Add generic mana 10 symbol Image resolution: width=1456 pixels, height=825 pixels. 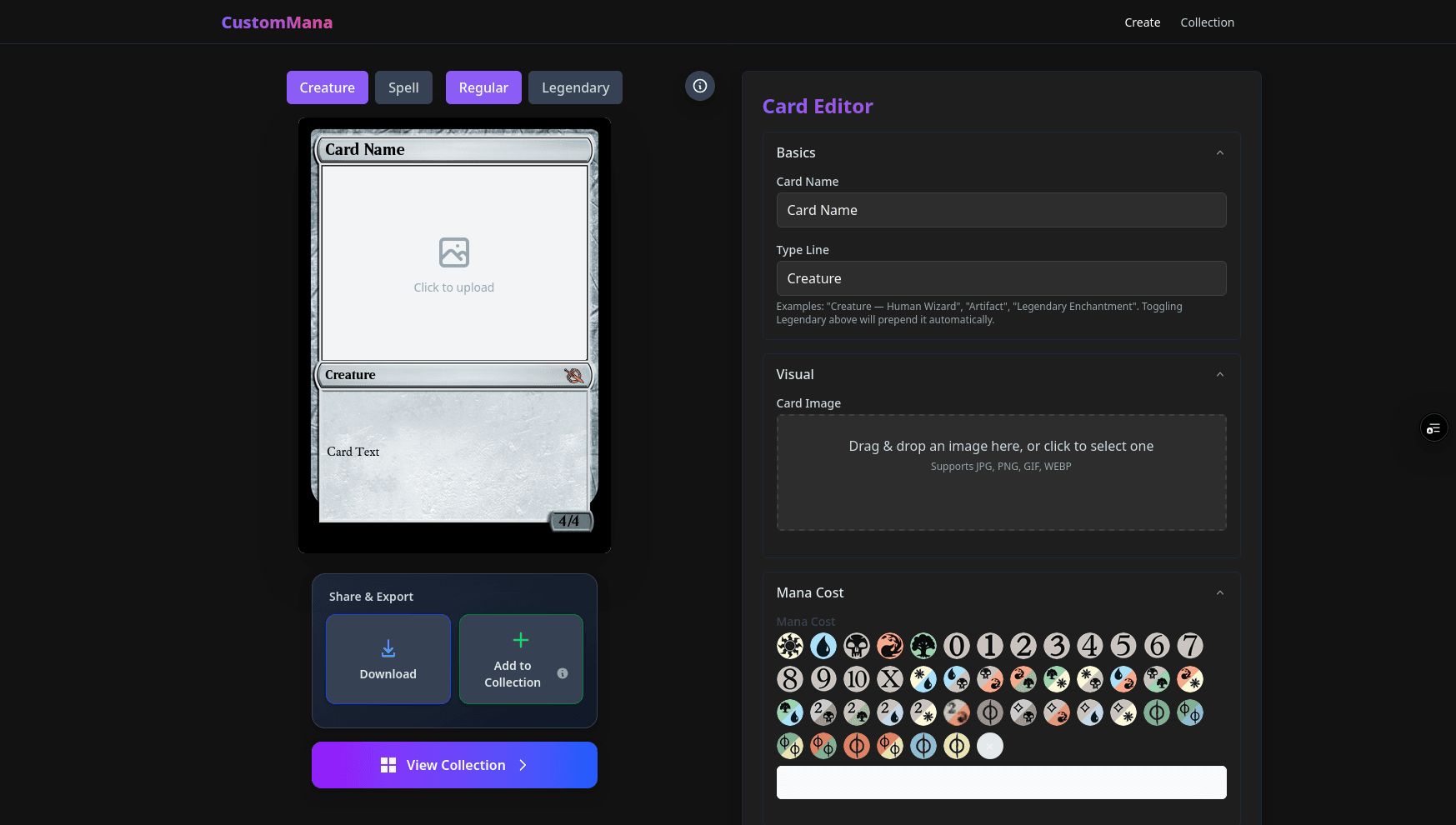tap(856, 679)
